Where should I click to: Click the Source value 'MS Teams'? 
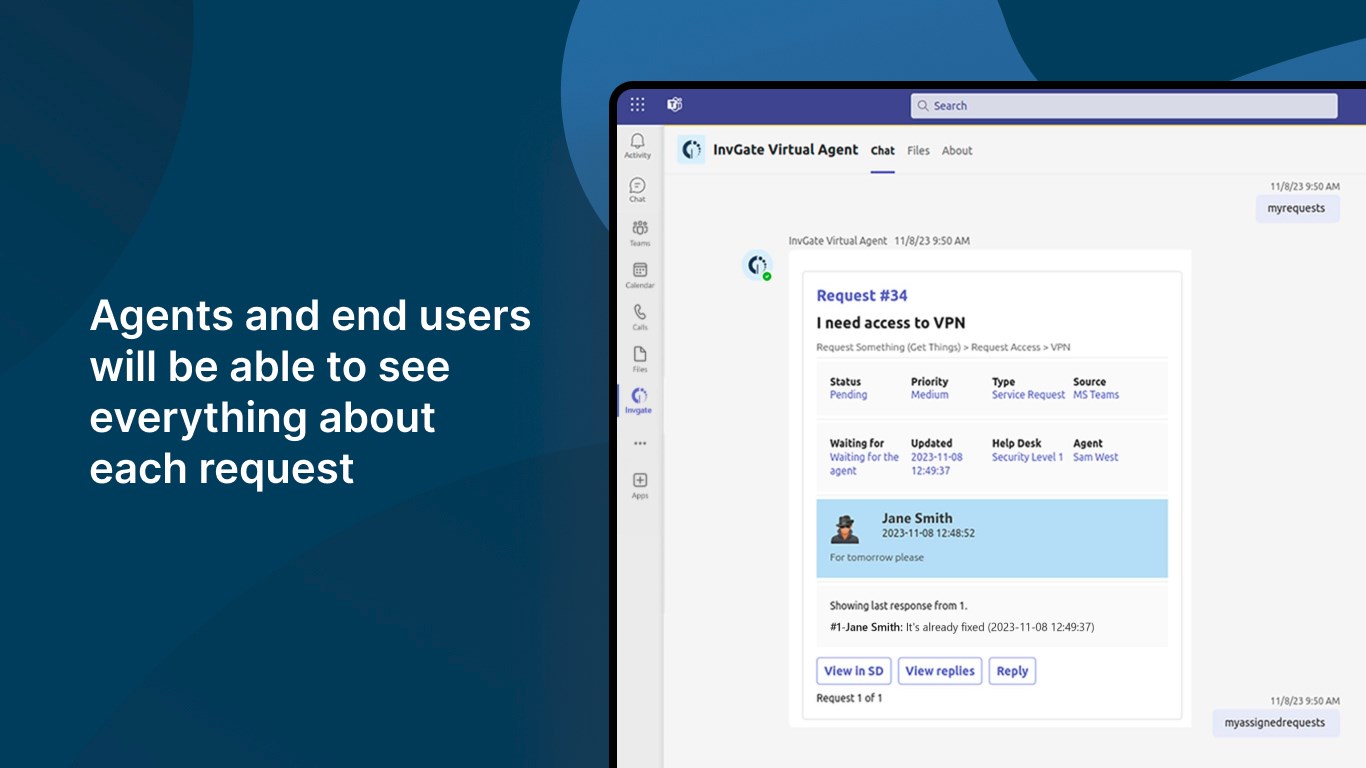[x=1096, y=395]
